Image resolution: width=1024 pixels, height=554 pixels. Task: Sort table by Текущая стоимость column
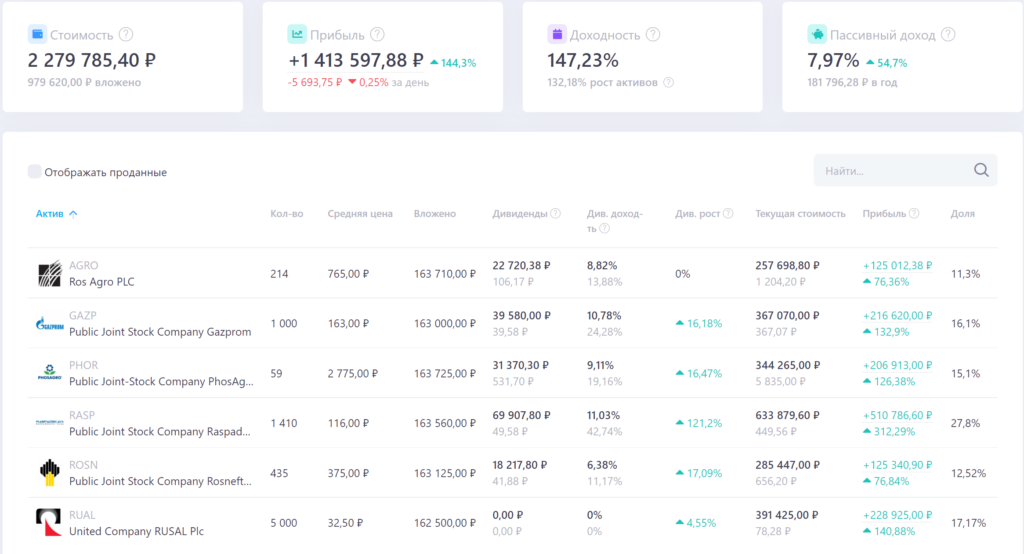(800, 214)
